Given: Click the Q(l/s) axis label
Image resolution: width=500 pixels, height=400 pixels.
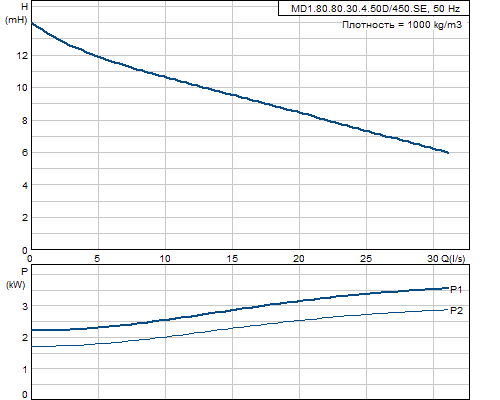Looking at the screenshot, I should coord(453,259).
